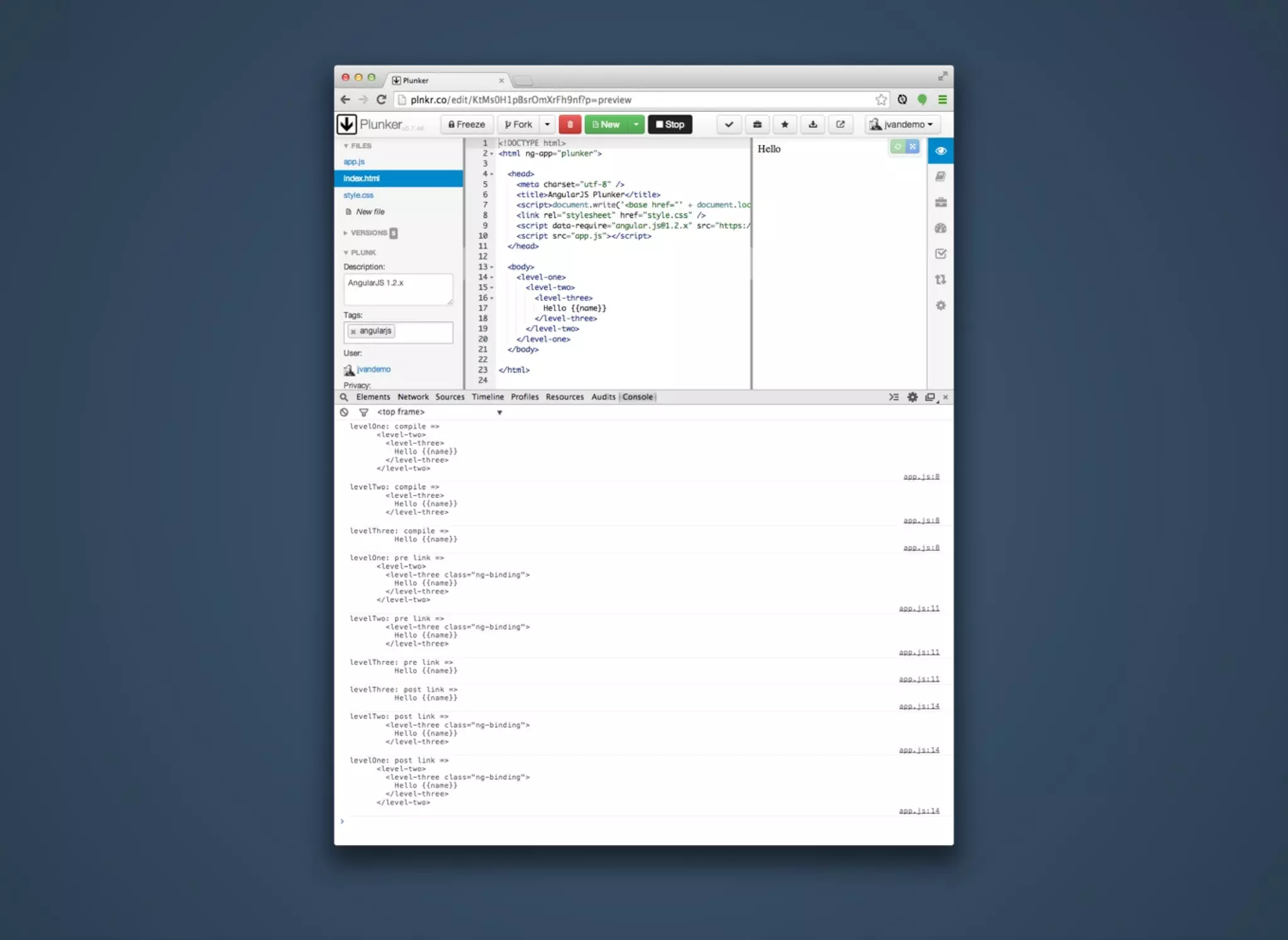Click the red trash delete button
This screenshot has height=940, width=1288.
click(x=570, y=124)
